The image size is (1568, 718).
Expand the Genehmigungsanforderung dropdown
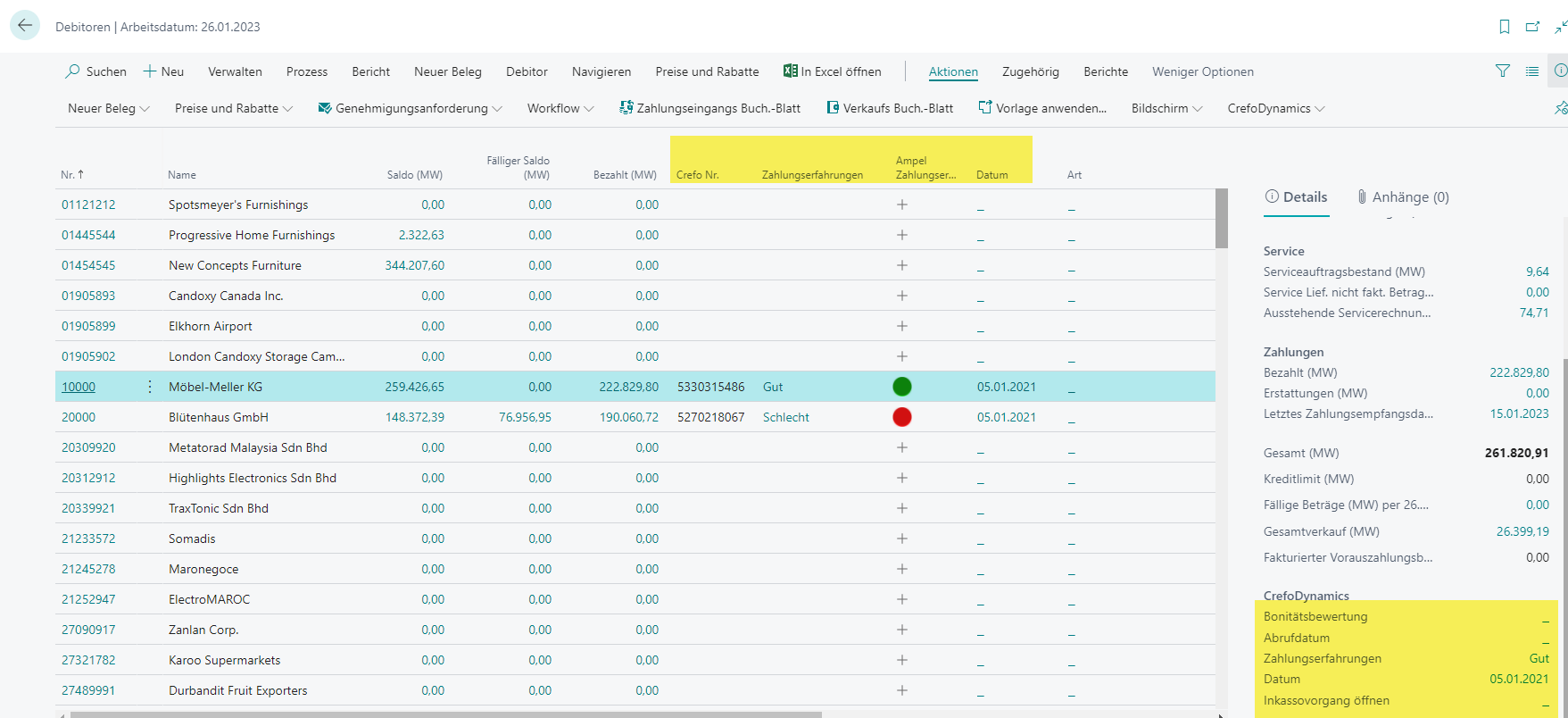pyautogui.click(x=411, y=108)
